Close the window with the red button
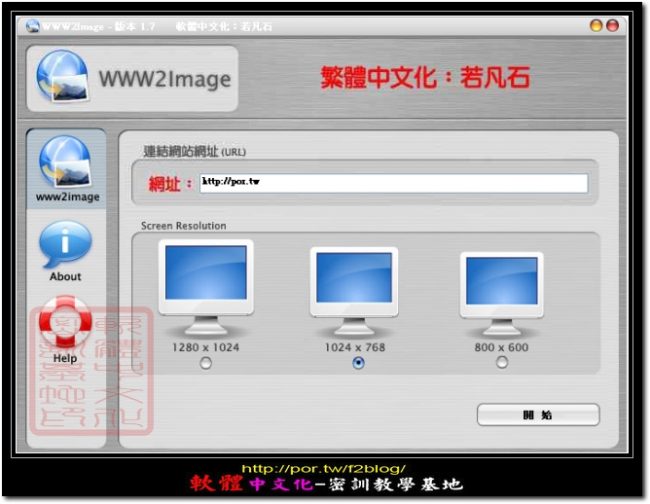Screen dimensions: 650x504 click(612, 26)
